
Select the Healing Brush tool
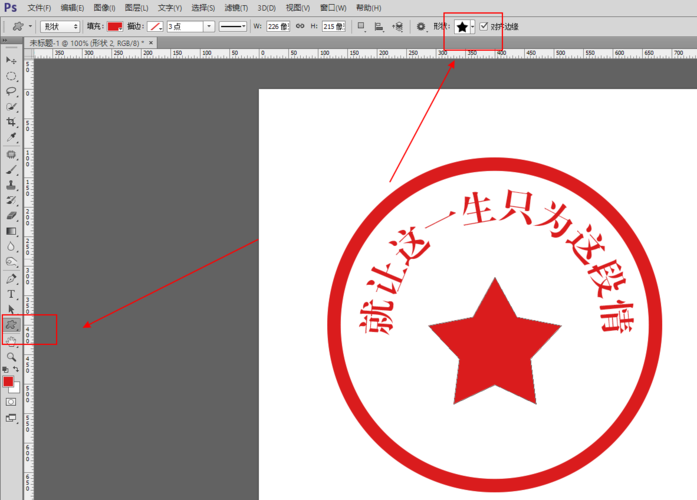(11, 155)
